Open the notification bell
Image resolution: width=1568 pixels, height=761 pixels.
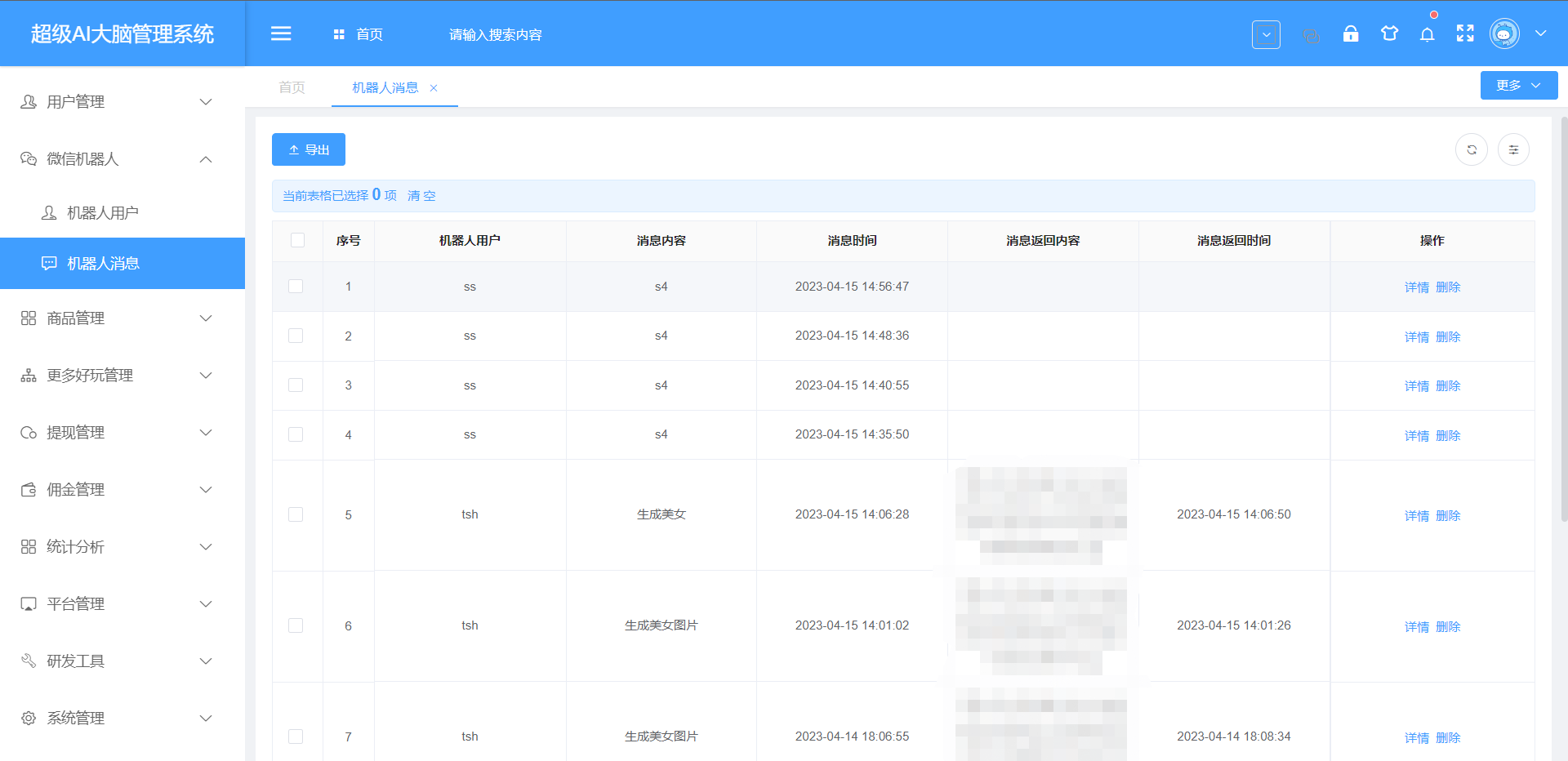click(1427, 34)
